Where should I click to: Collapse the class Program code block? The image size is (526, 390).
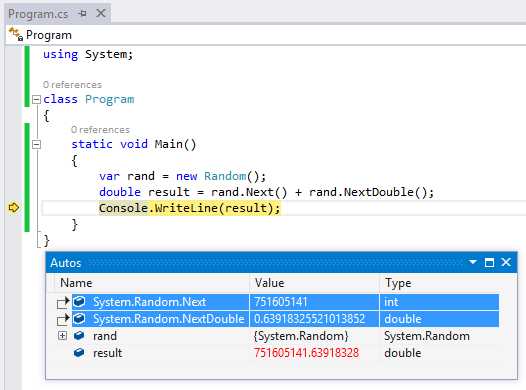(36, 100)
